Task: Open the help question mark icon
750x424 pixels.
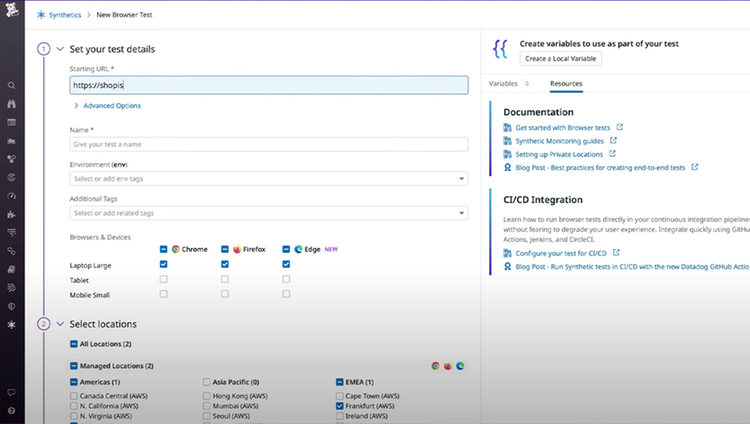Action: point(11,411)
